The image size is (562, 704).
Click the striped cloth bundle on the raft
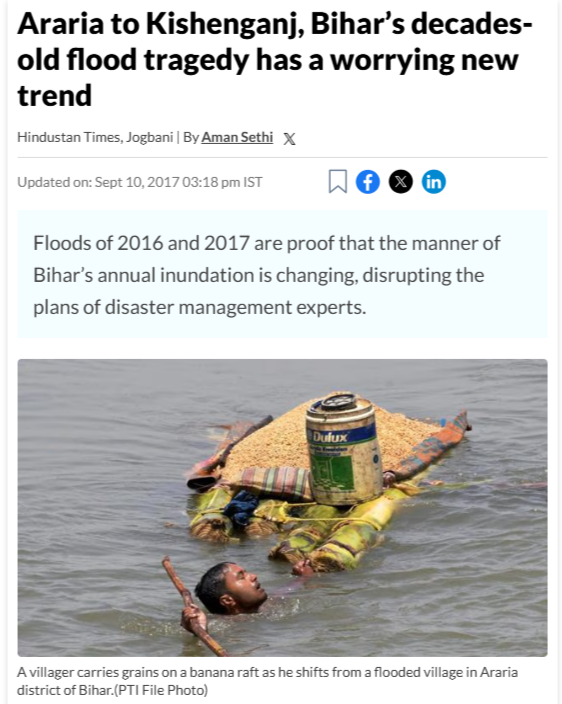tap(275, 483)
